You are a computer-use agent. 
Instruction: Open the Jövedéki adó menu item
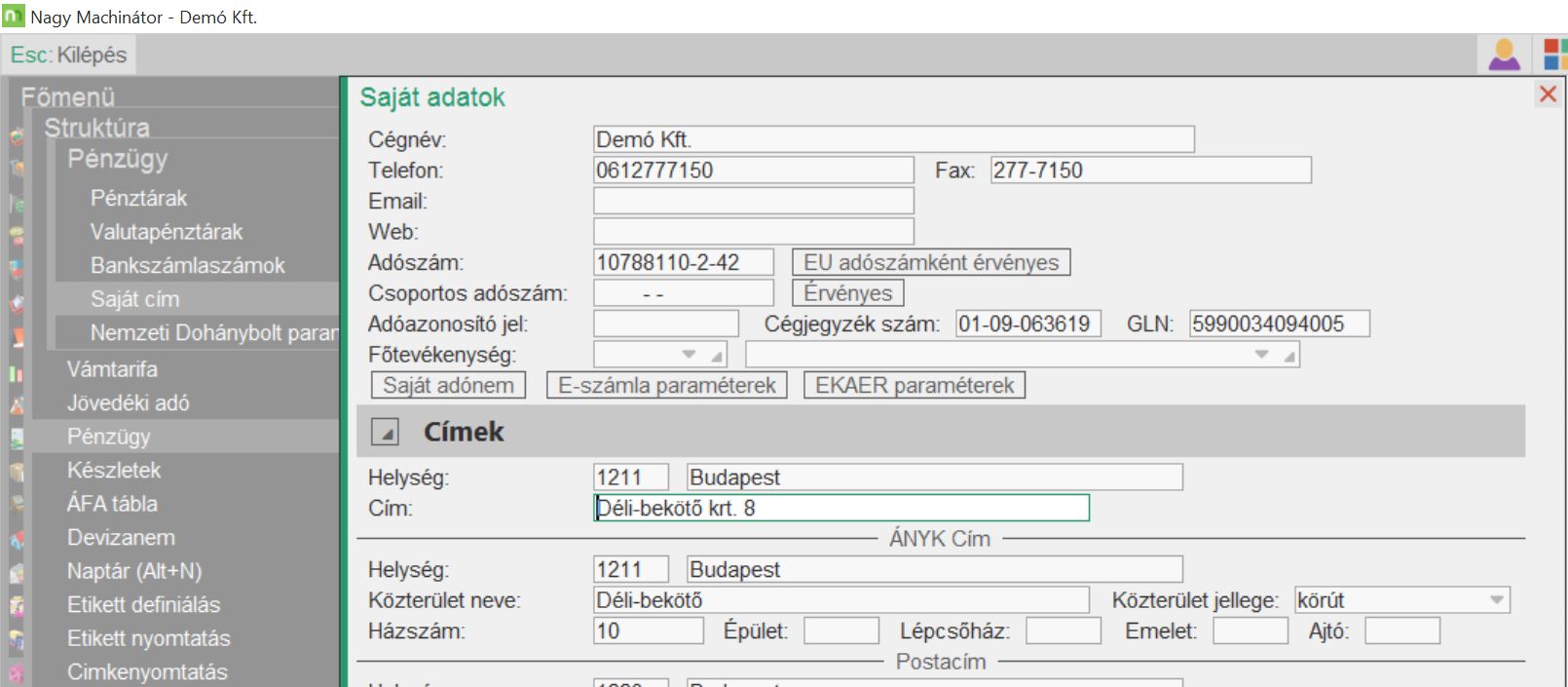click(x=128, y=402)
